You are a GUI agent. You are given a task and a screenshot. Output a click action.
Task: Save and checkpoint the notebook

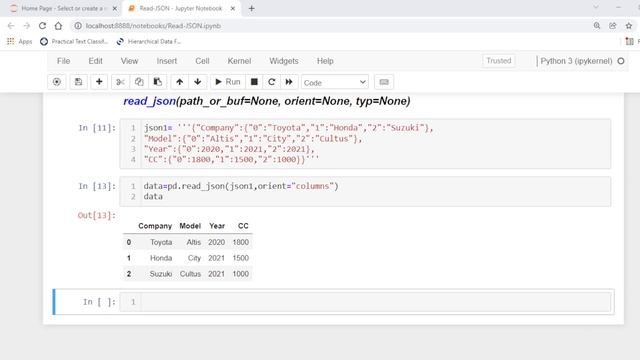(x=78, y=82)
